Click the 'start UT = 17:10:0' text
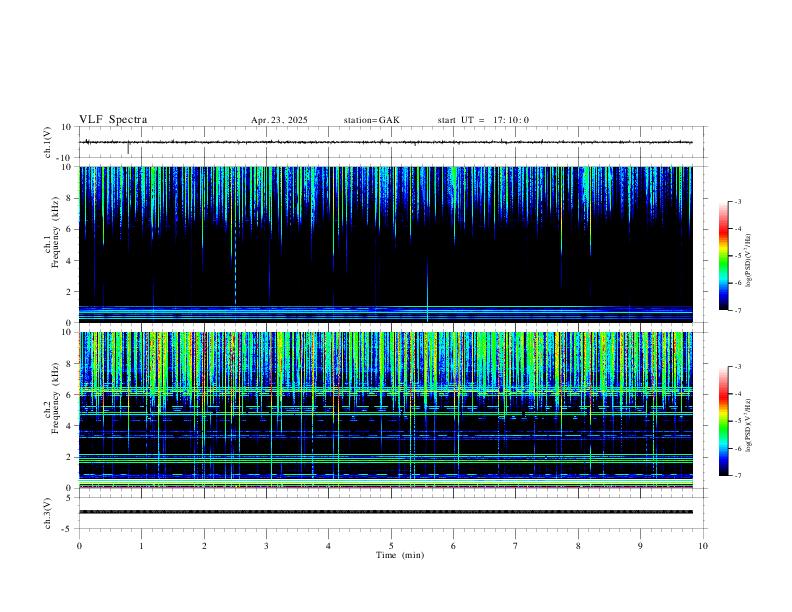The height and width of the screenshot is (612, 792). pyautogui.click(x=483, y=120)
